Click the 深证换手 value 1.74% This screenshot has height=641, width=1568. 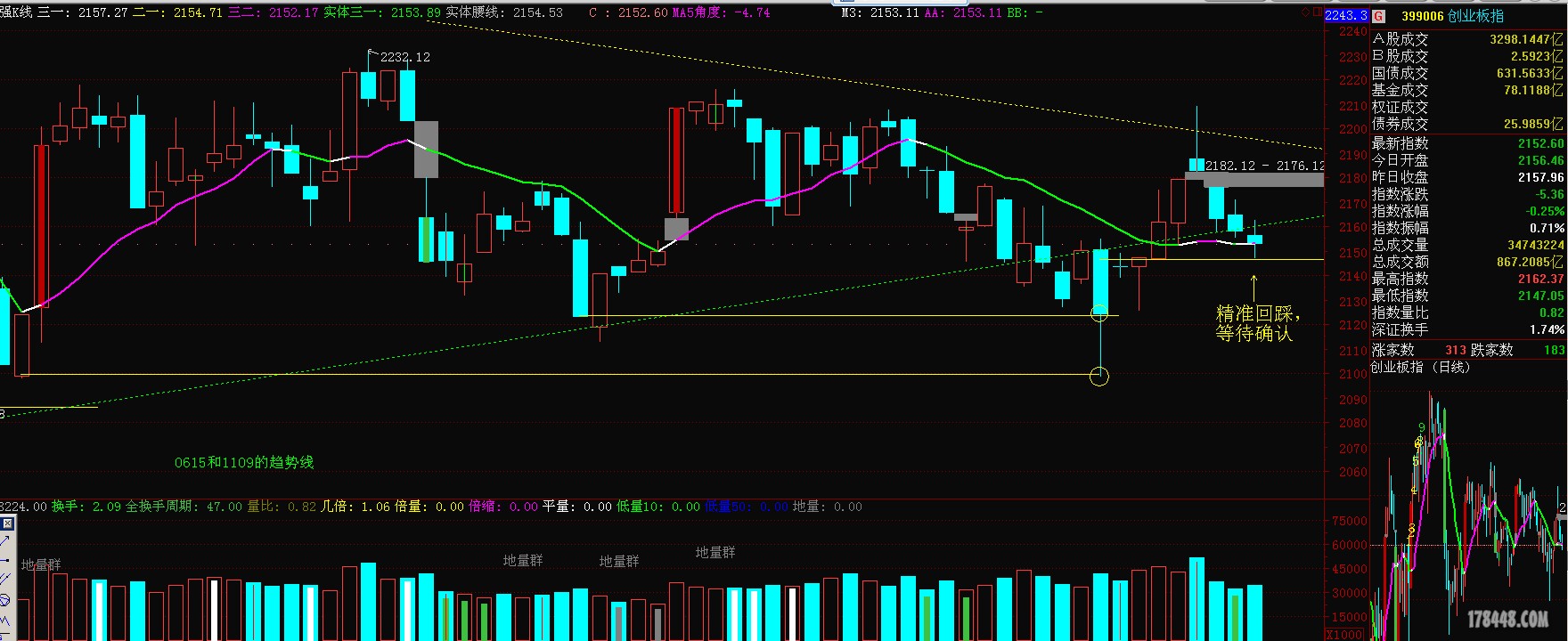click(x=1548, y=329)
